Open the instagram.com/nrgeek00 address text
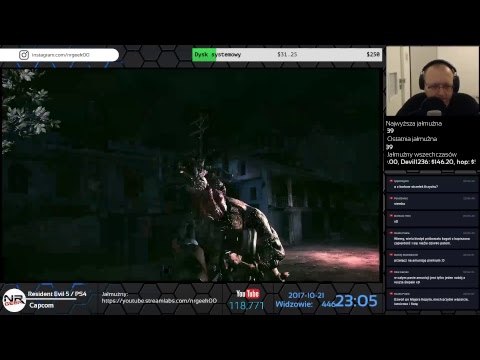The image size is (480, 360). tap(61, 55)
